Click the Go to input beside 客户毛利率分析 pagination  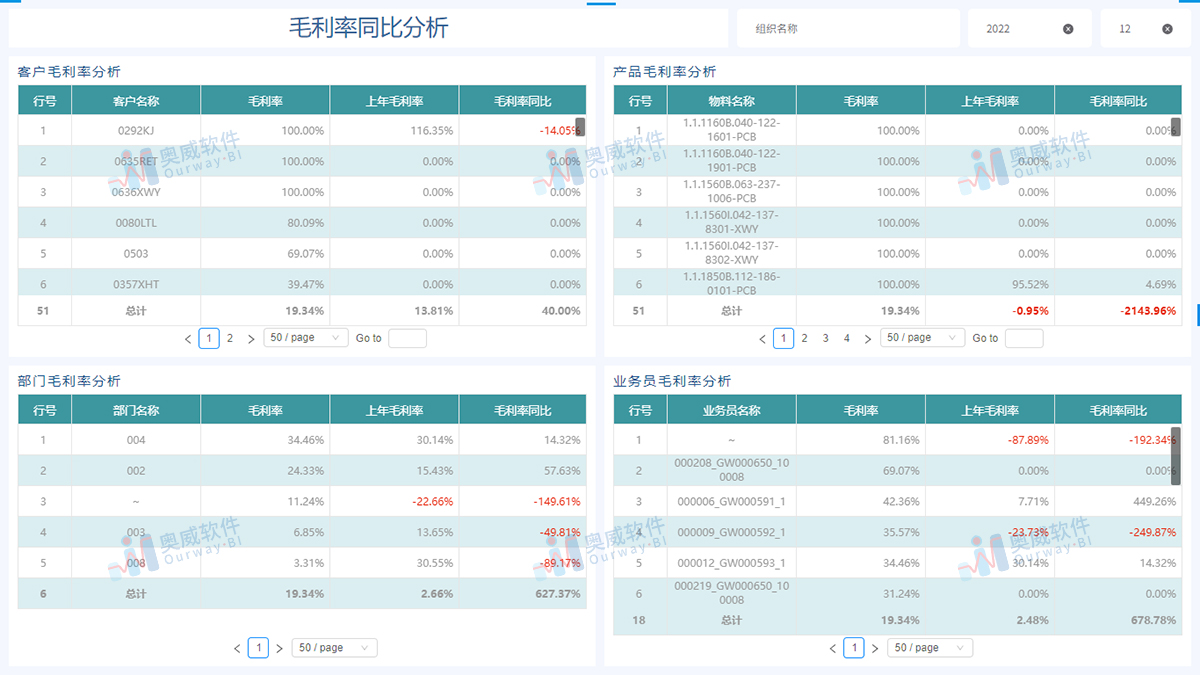click(407, 338)
